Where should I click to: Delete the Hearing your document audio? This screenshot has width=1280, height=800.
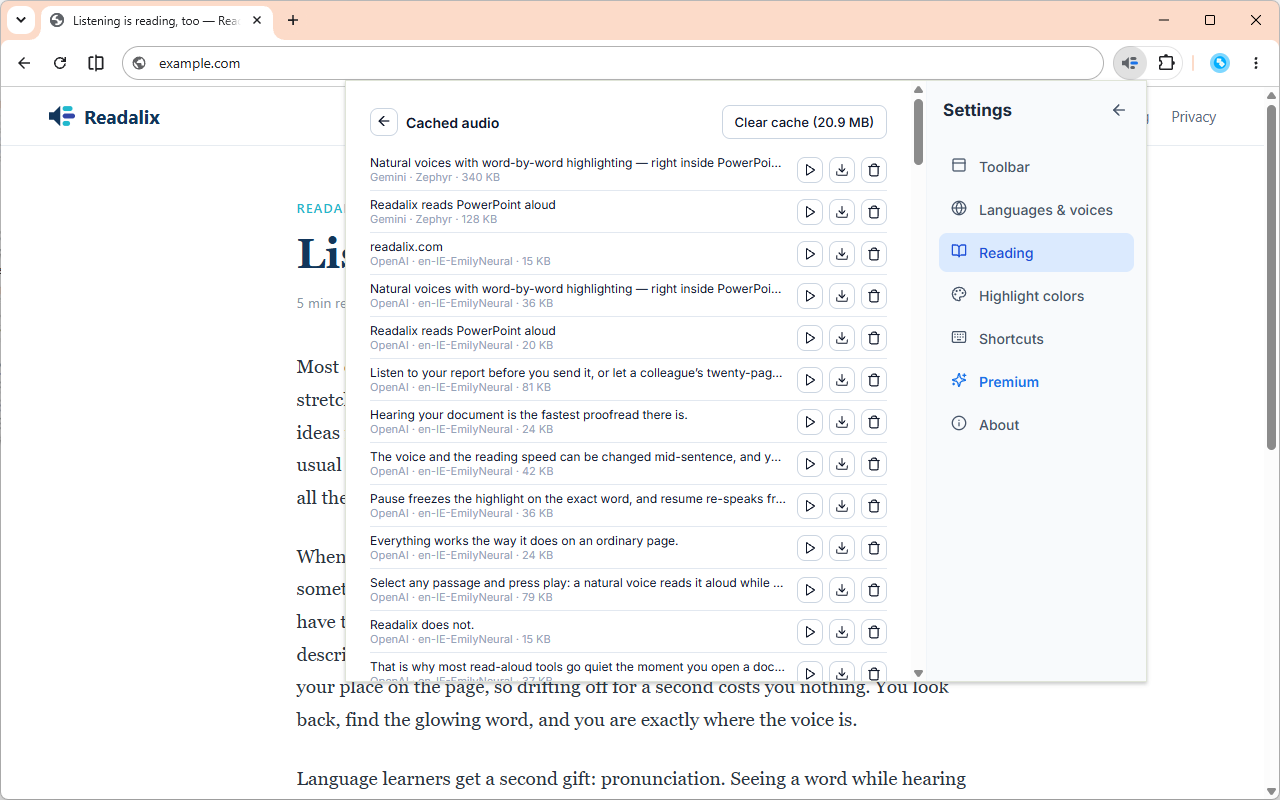(x=874, y=422)
